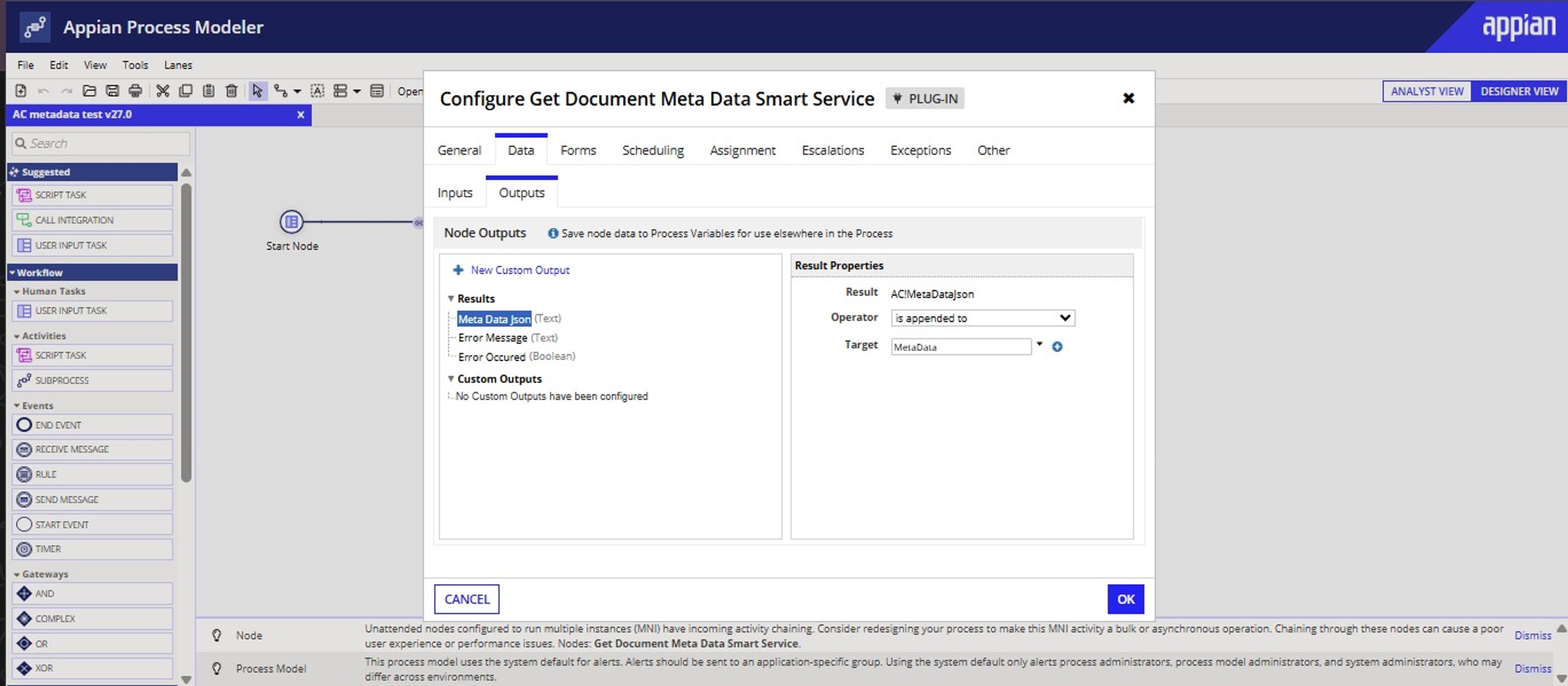Open the Operator 'is appended to' dropdown

982,318
